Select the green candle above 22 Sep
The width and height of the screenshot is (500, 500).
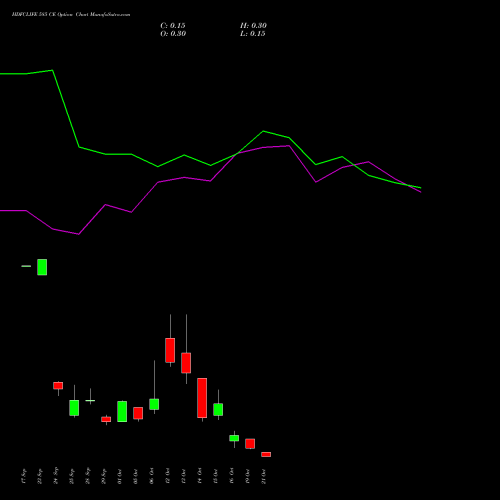[x=42, y=267]
